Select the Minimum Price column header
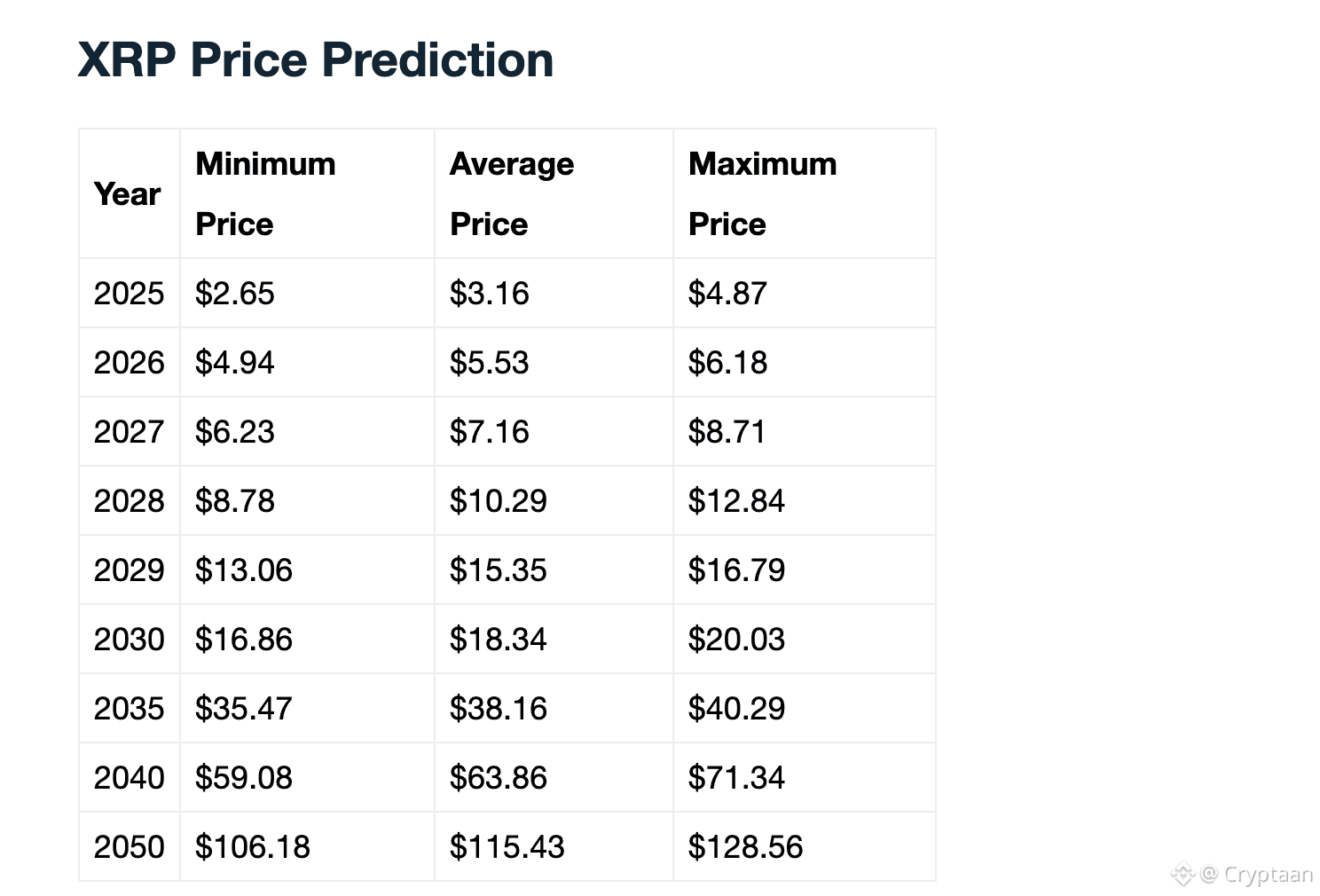This screenshot has height=896, width=1320. pos(265,194)
